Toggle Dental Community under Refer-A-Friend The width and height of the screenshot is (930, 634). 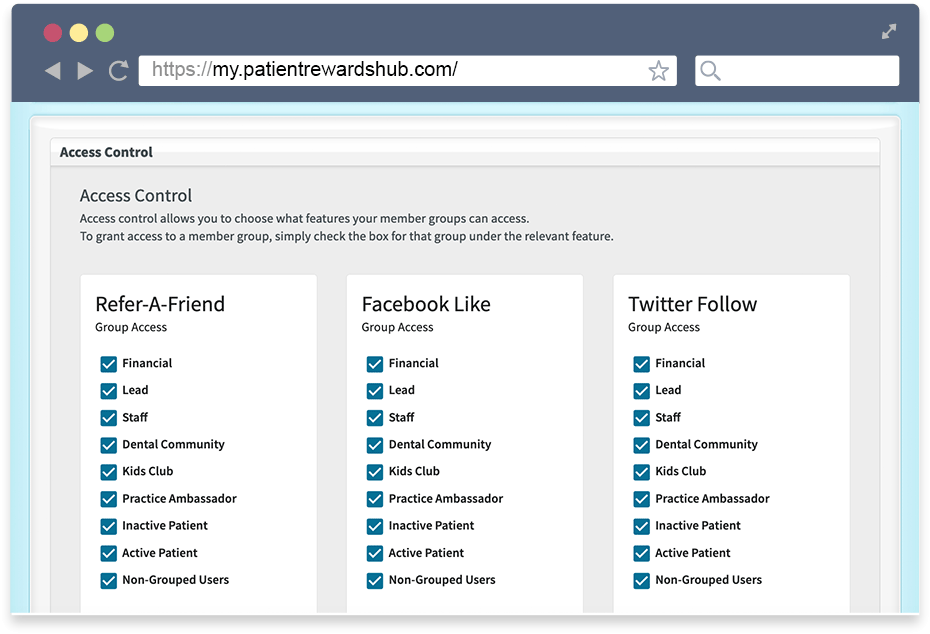click(x=109, y=445)
